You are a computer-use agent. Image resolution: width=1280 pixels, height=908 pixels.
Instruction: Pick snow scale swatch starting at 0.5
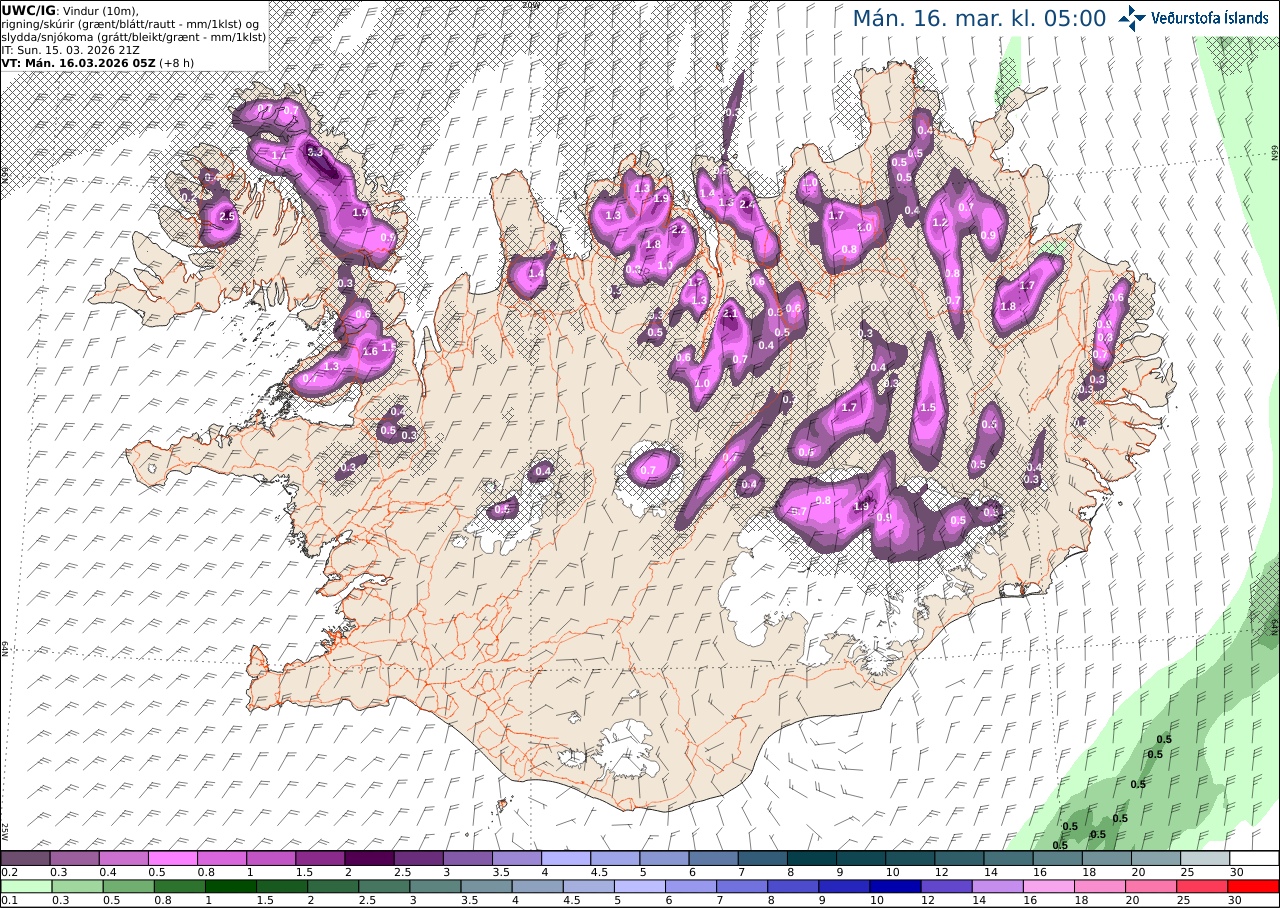point(172,858)
